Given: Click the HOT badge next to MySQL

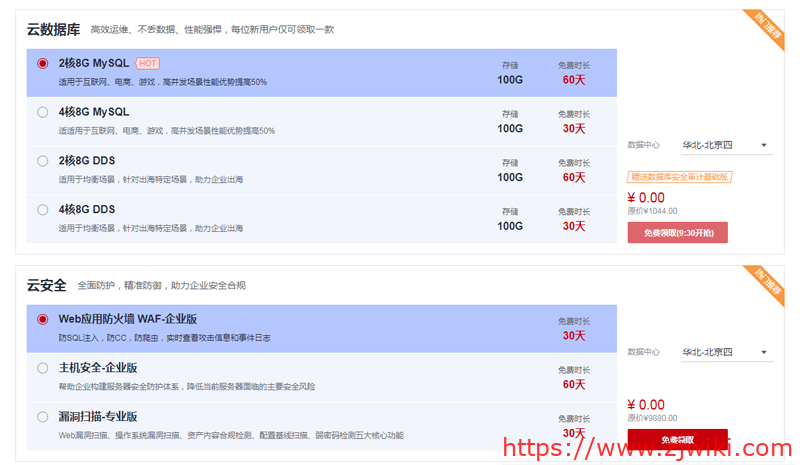Looking at the screenshot, I should (147, 63).
